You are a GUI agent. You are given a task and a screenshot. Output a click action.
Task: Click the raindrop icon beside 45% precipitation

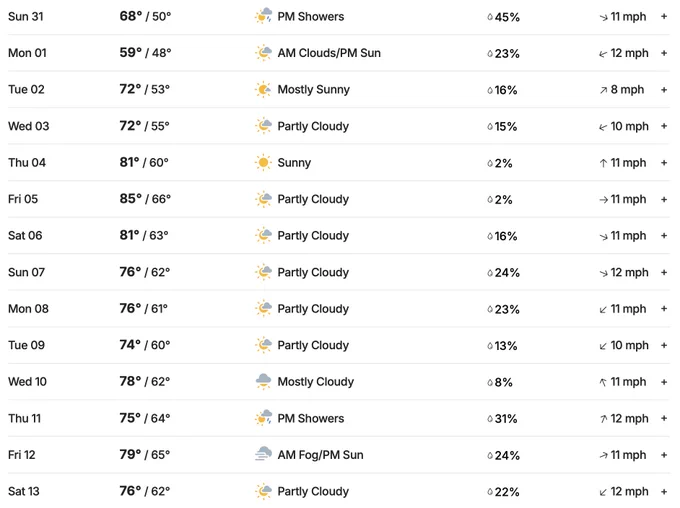click(x=490, y=17)
